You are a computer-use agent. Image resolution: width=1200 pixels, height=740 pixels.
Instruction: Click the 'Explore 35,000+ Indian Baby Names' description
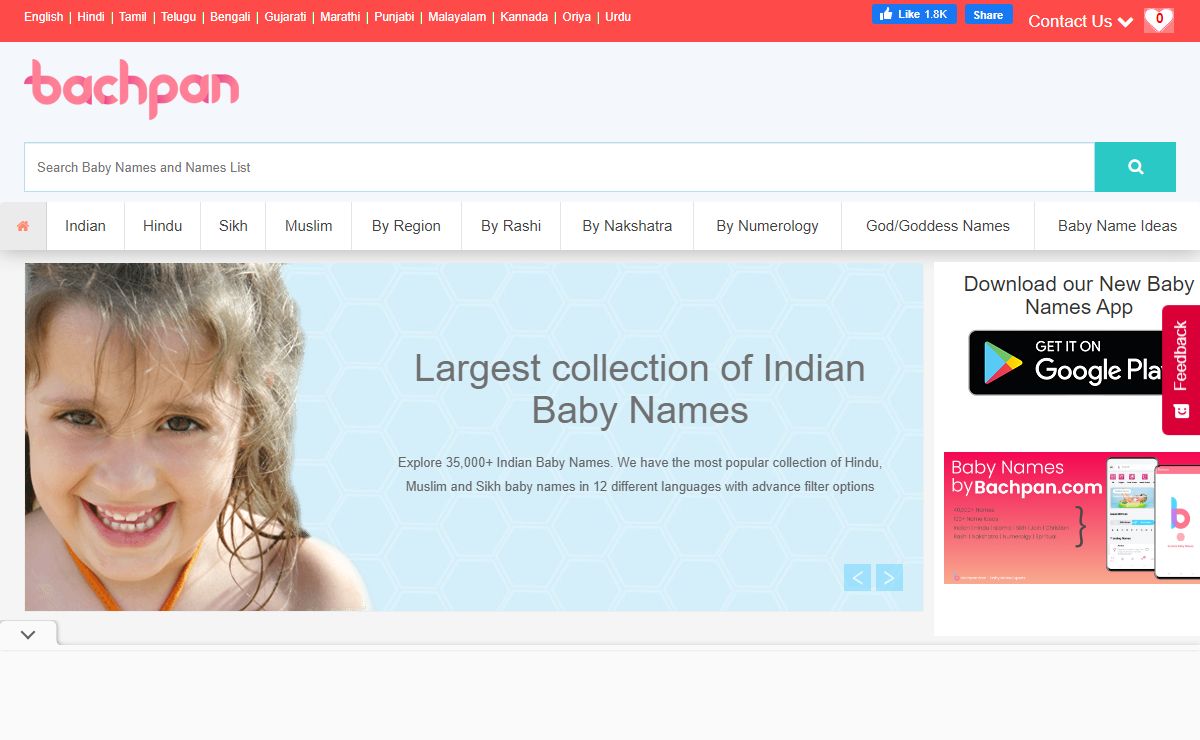click(640, 474)
